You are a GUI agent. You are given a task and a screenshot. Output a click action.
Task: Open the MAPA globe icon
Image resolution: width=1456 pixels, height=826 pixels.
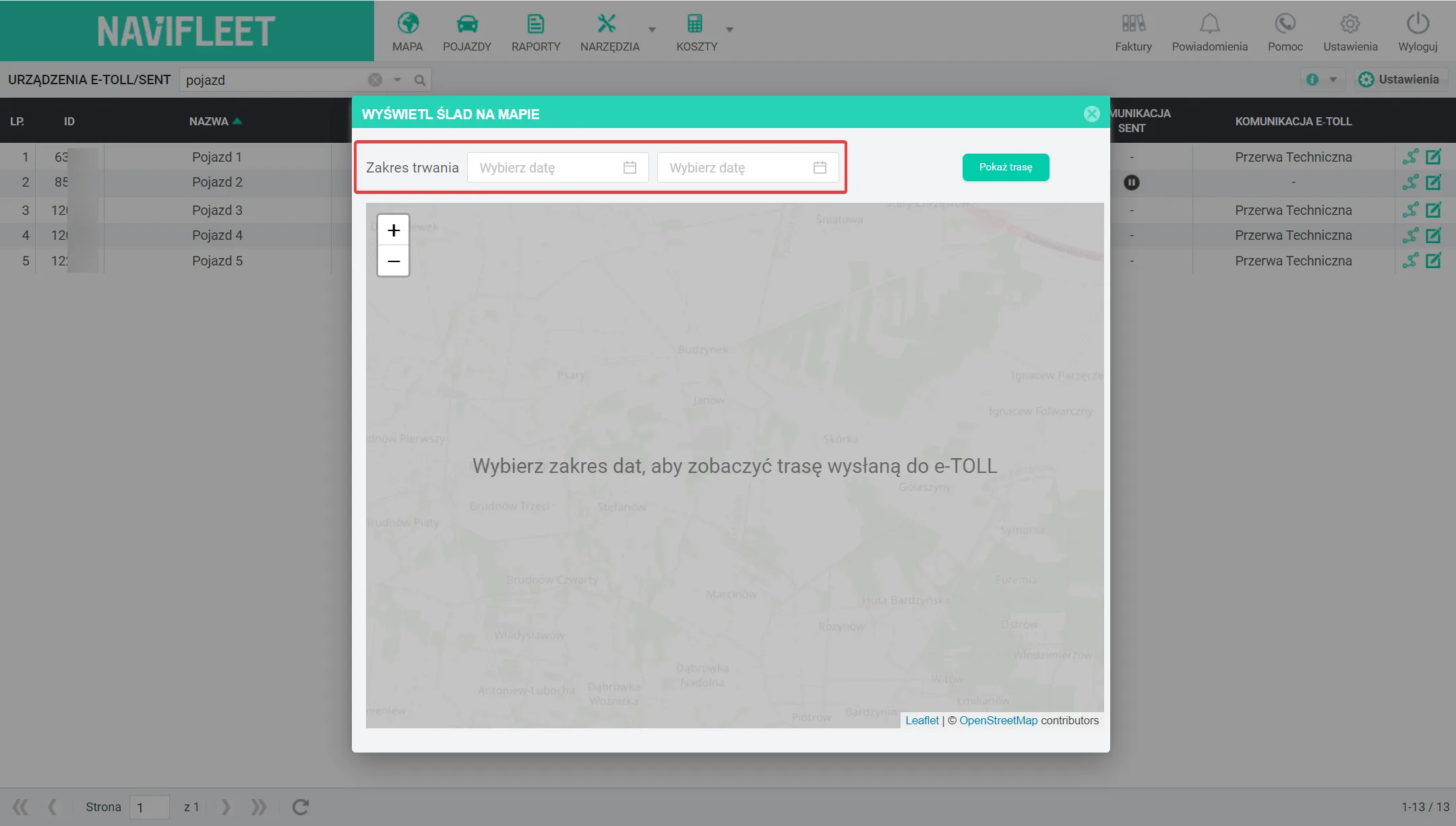coord(408,24)
